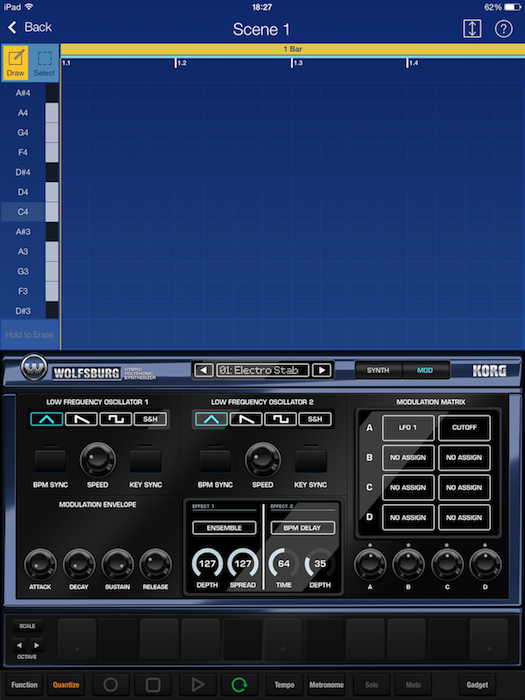Start recording with the circle button

point(110,685)
